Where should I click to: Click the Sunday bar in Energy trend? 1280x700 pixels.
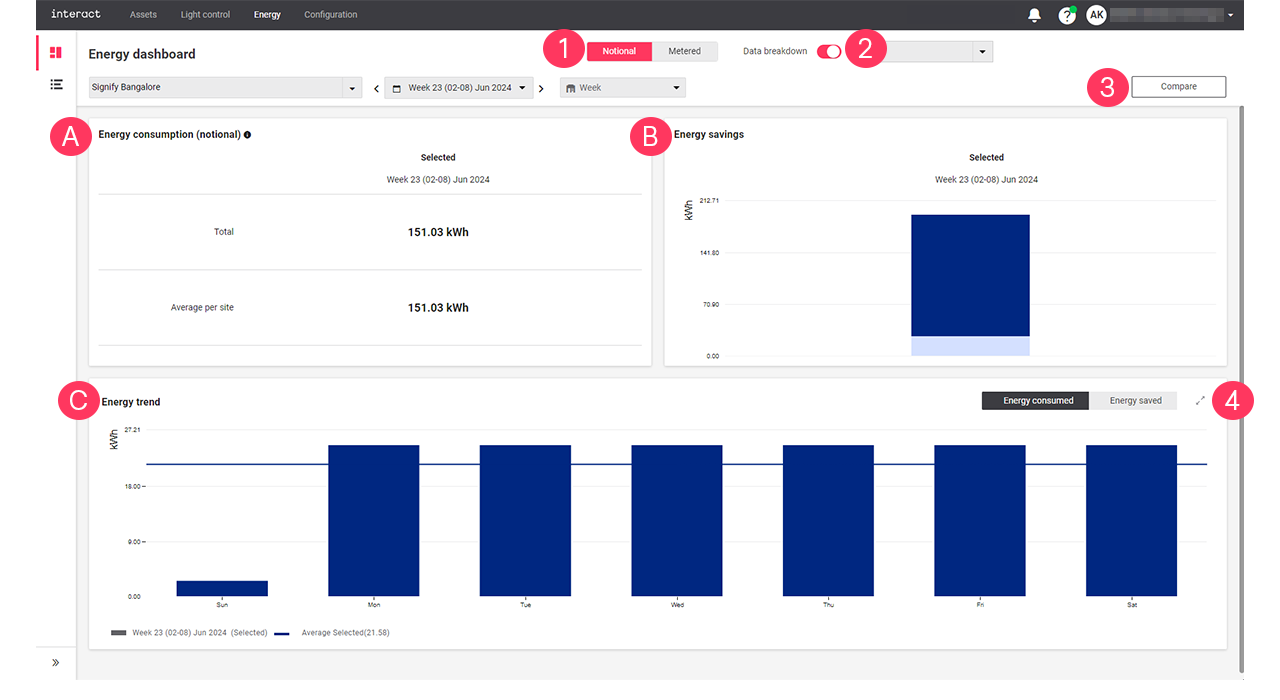click(221, 590)
